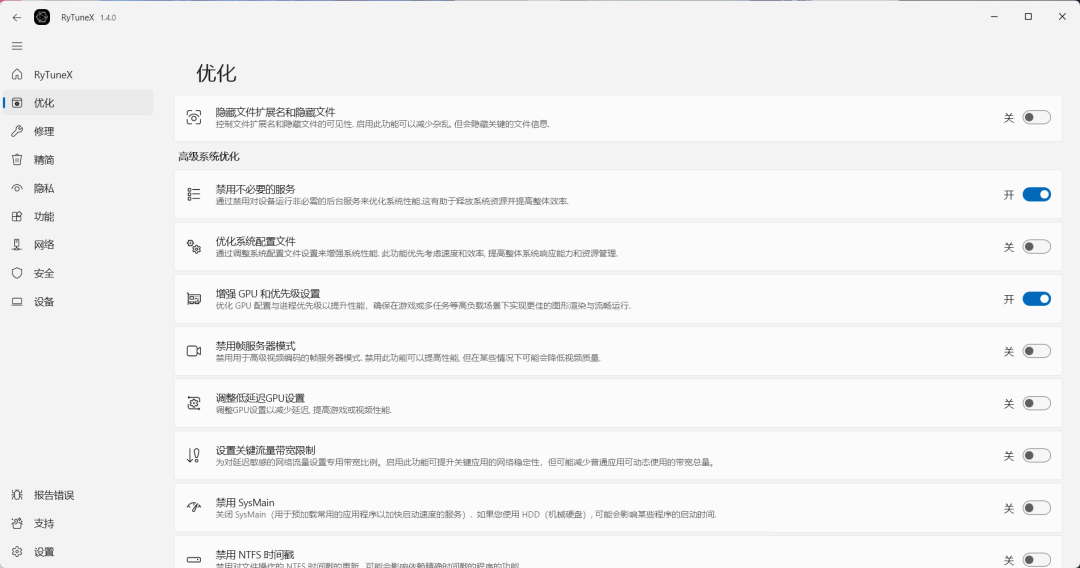This screenshot has width=1080, height=568.
Task: Open the 修理 section
Action: [78, 131]
